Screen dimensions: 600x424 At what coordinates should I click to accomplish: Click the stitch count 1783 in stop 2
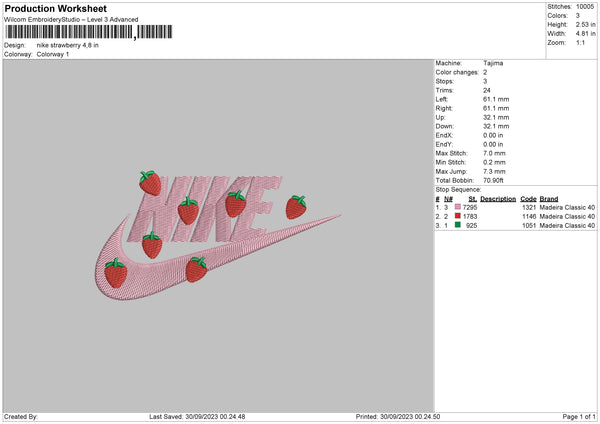coord(470,217)
